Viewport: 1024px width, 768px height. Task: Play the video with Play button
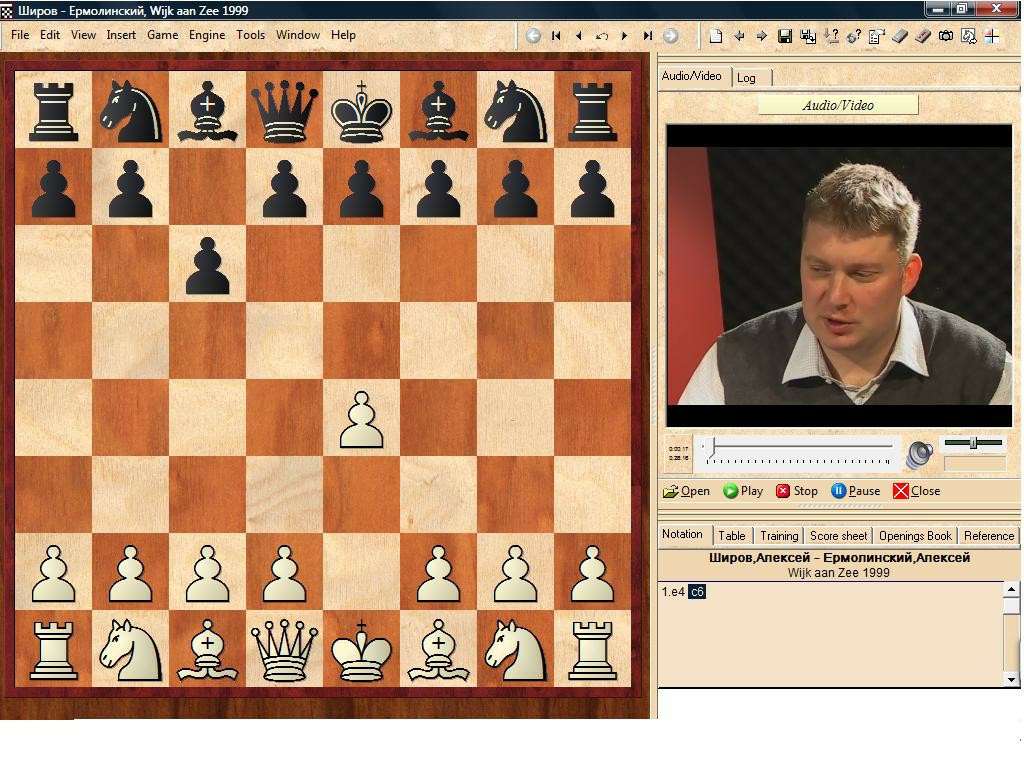[743, 491]
